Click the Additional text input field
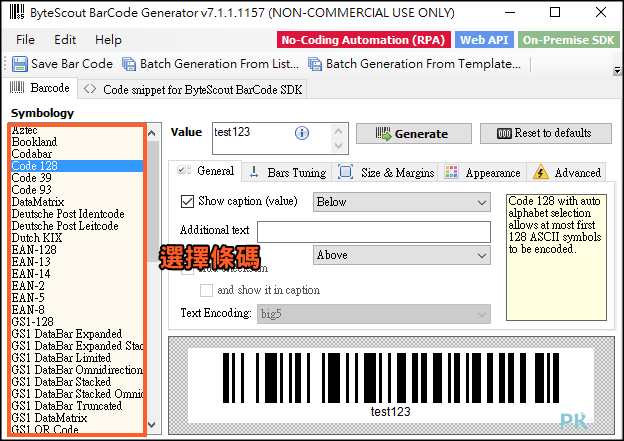Screen dimensions: 624x441 pos(374,232)
